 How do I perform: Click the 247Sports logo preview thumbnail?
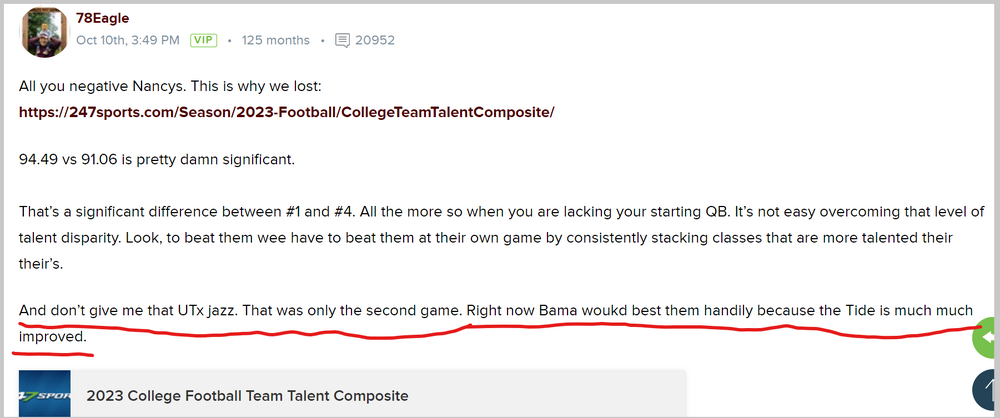(46, 394)
